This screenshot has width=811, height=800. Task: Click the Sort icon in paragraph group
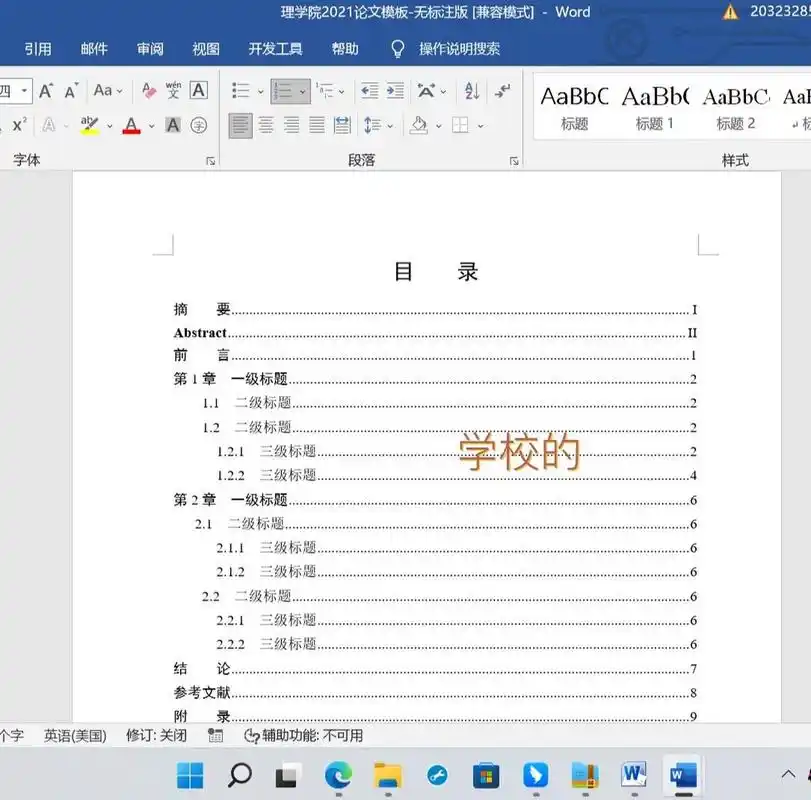click(471, 92)
